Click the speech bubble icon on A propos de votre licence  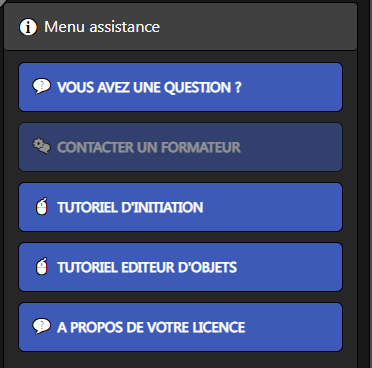[x=41, y=326]
